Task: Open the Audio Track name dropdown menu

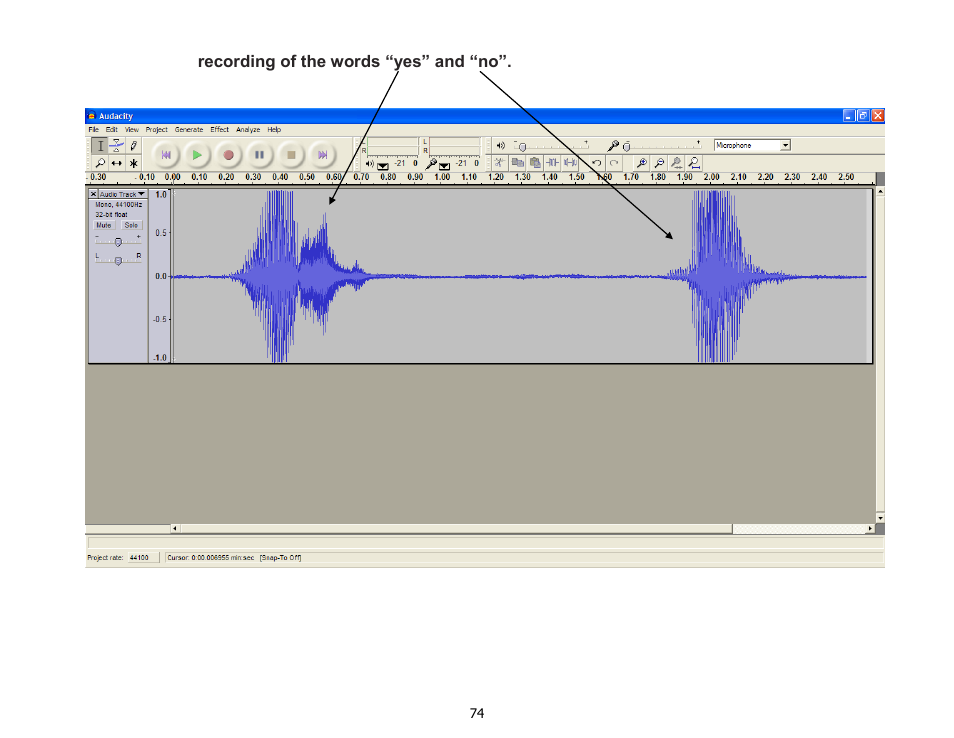Action: tap(122, 194)
